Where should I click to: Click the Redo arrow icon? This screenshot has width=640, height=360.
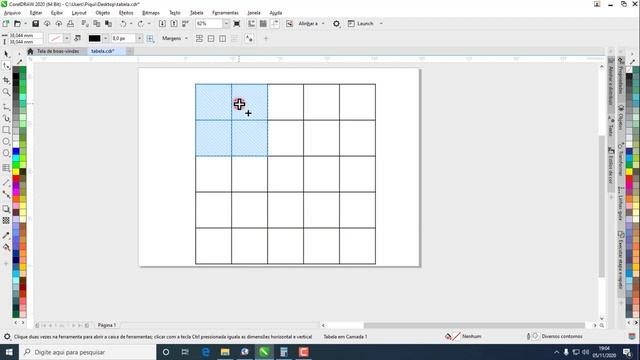[141, 24]
